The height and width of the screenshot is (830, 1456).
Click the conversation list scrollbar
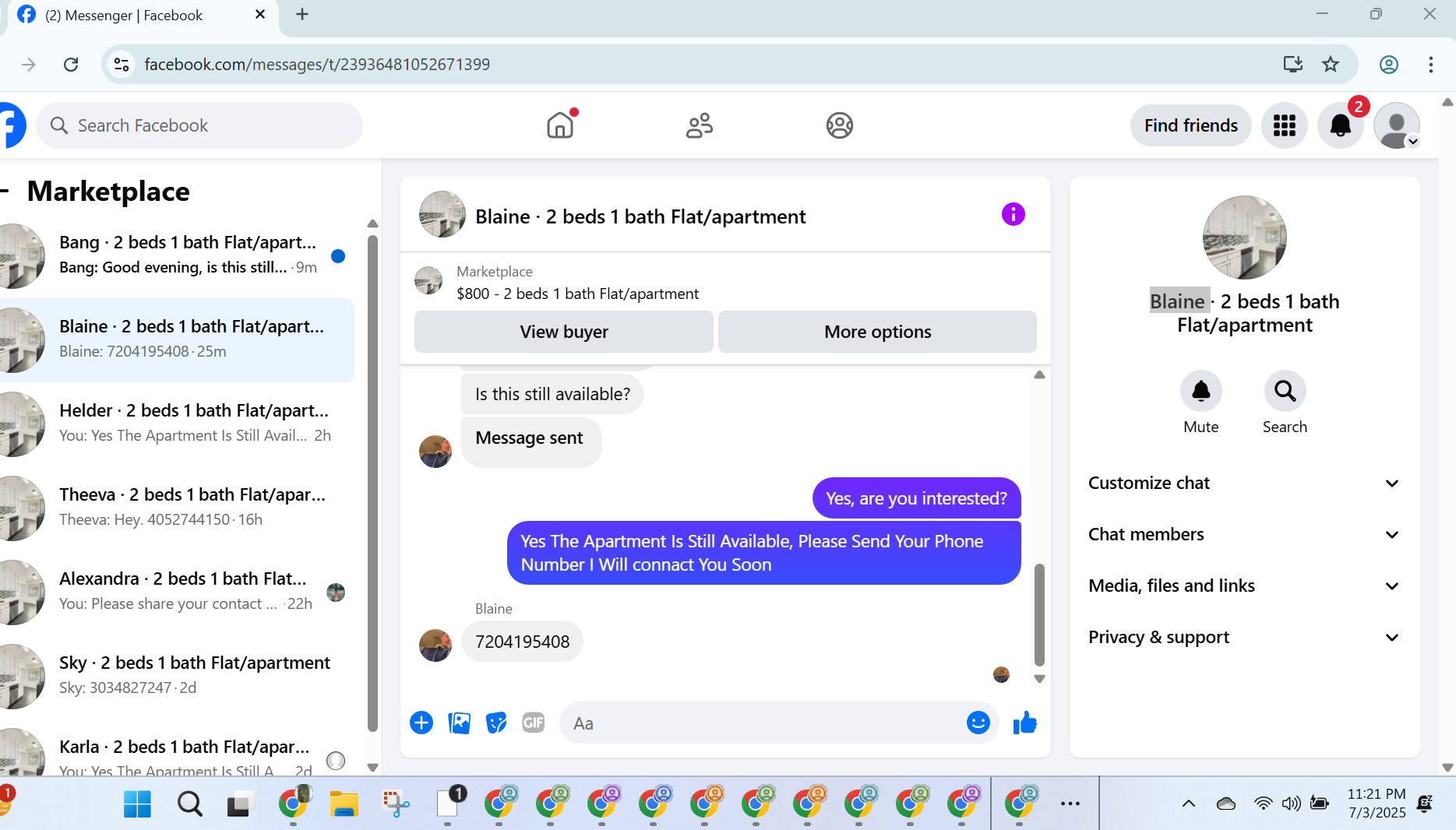372,483
